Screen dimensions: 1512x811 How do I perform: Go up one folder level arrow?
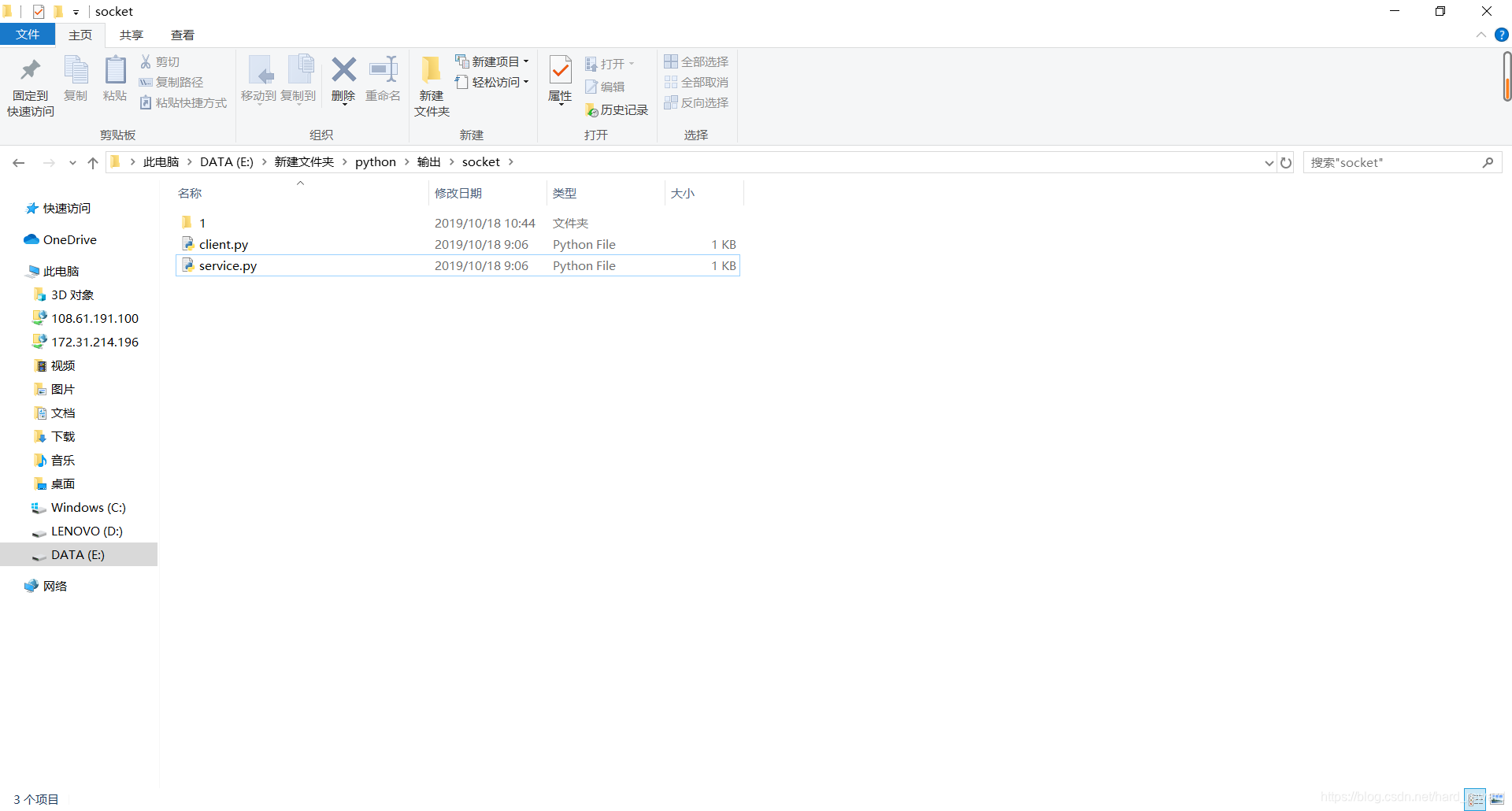[93, 162]
